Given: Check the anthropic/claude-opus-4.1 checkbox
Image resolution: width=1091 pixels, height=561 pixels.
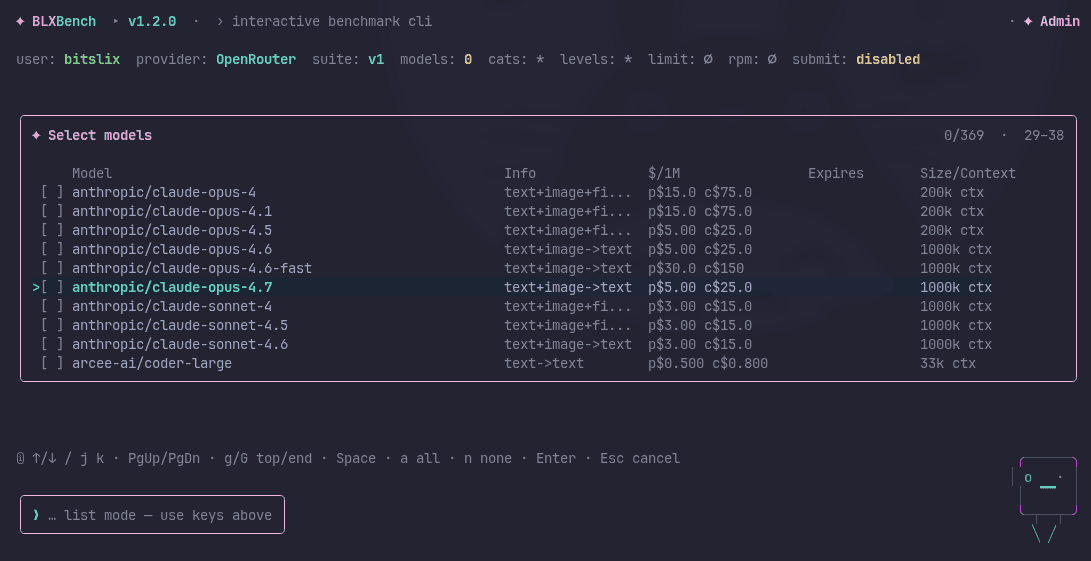Looking at the screenshot, I should pyautogui.click(x=52, y=212).
